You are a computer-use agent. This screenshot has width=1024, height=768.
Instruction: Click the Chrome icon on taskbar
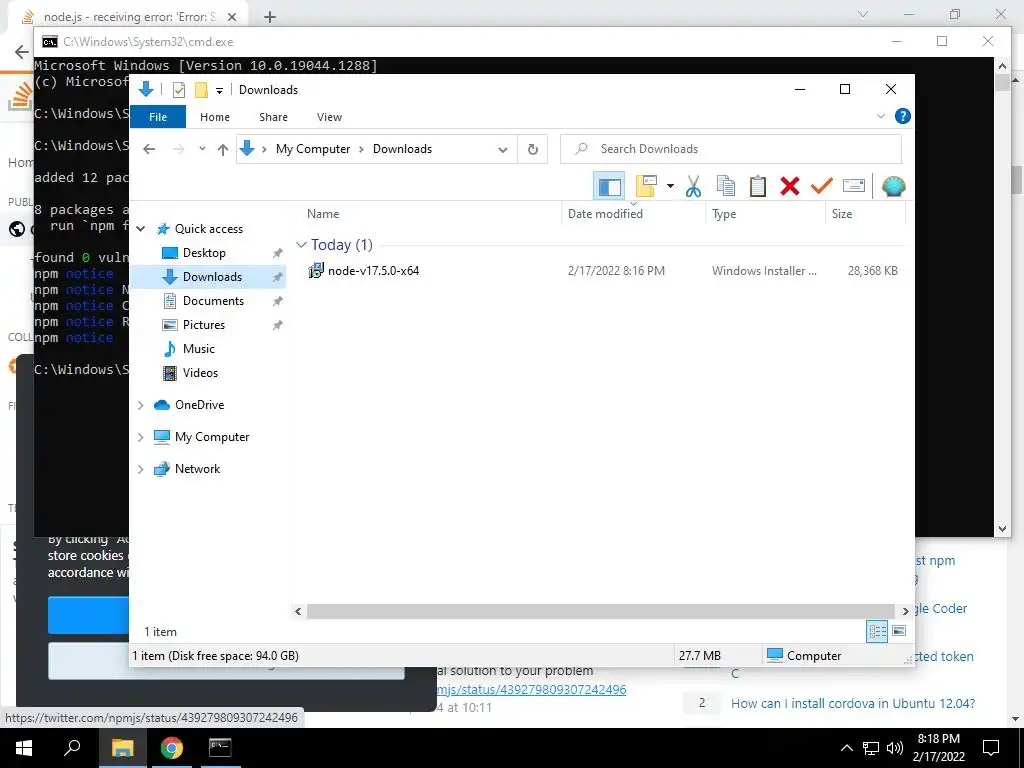point(172,748)
